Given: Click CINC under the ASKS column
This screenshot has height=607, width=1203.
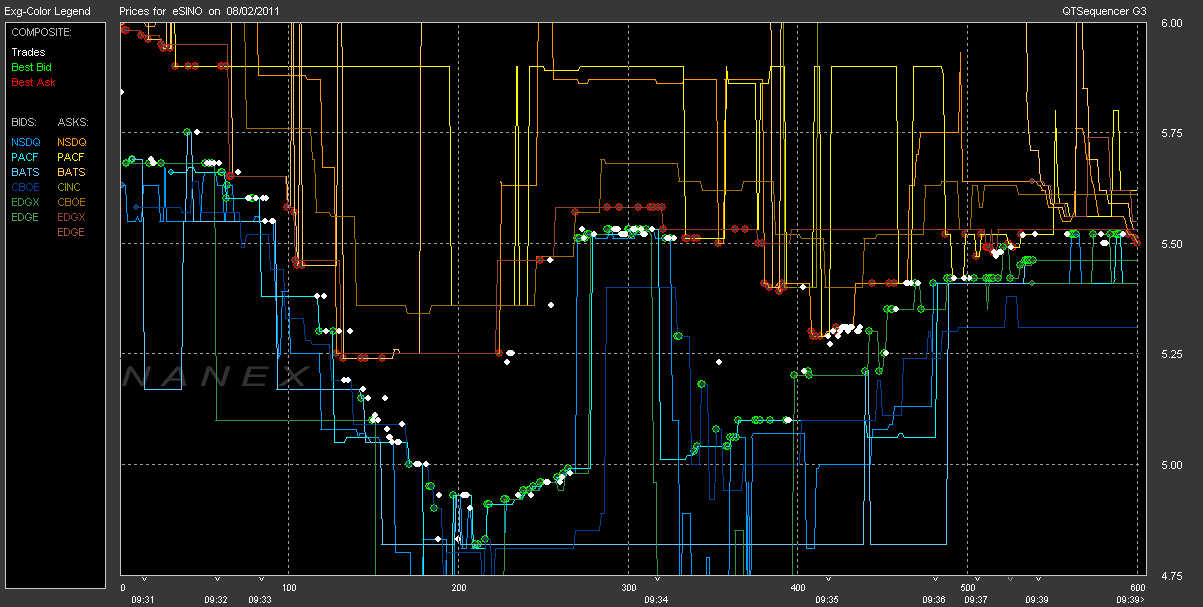Looking at the screenshot, I should click(x=71, y=187).
